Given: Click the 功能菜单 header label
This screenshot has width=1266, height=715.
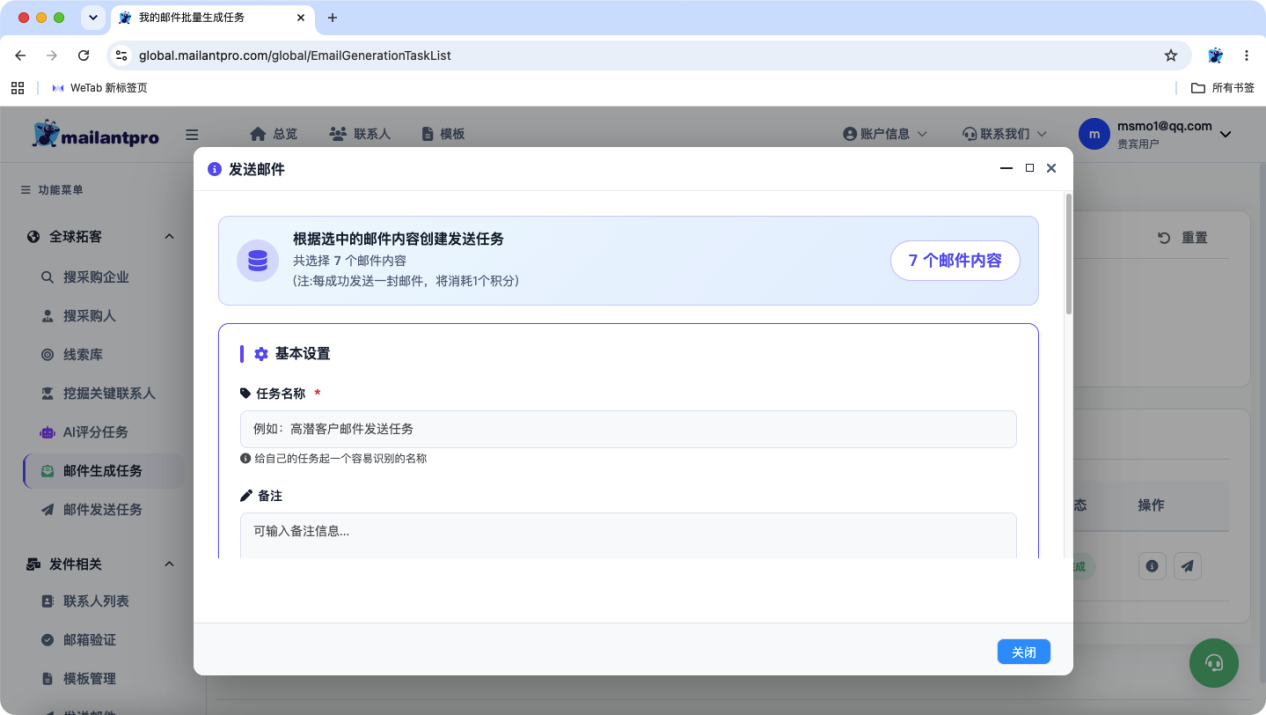Looking at the screenshot, I should coord(60,190).
